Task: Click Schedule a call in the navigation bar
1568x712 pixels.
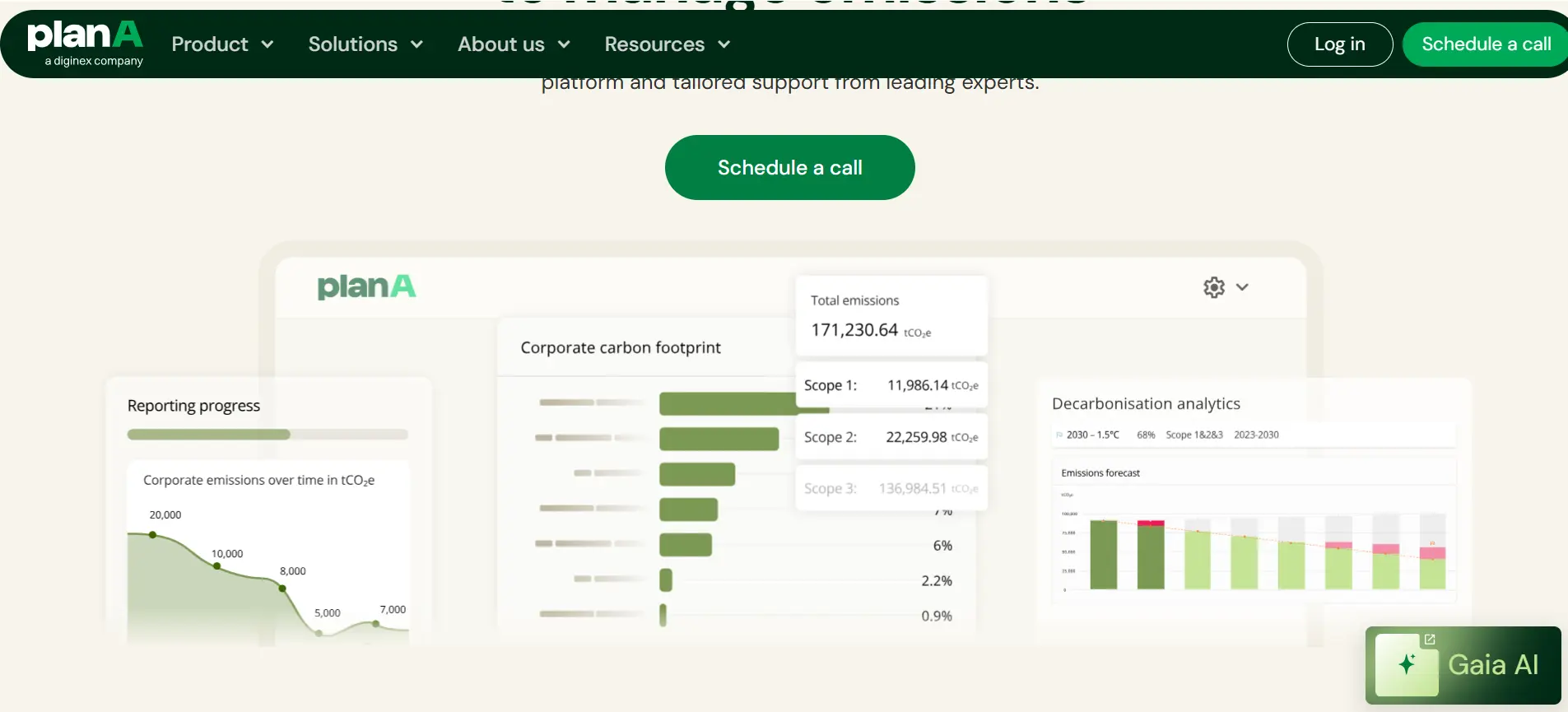Action: pyautogui.click(x=1486, y=44)
